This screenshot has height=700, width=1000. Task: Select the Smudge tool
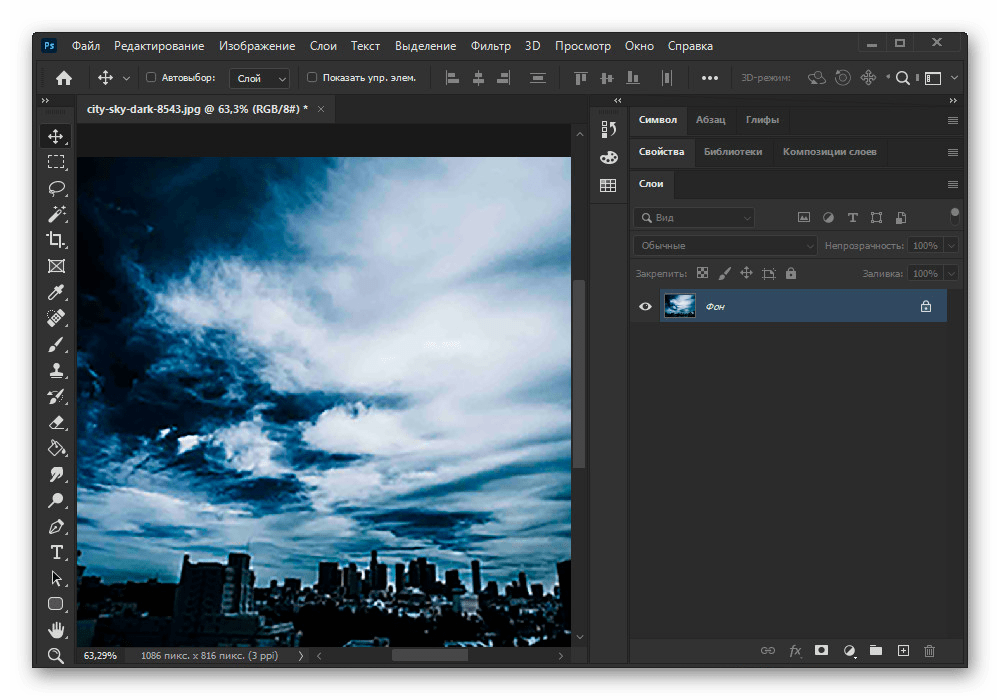[55, 474]
